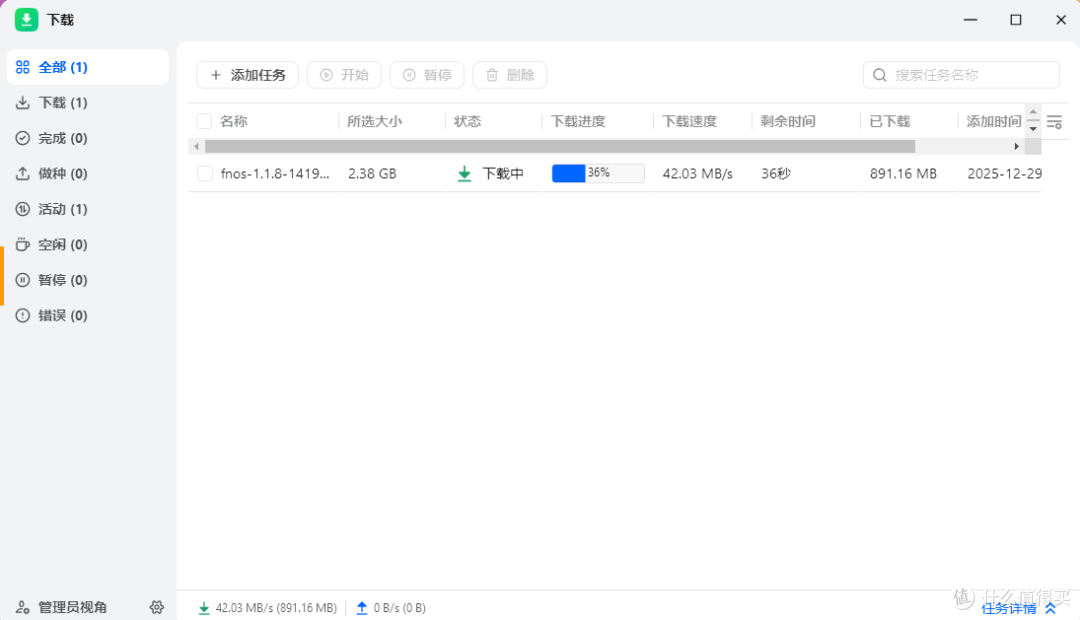Click the horizontal scrollbar thumb
This screenshot has height=620, width=1080.
click(560, 146)
